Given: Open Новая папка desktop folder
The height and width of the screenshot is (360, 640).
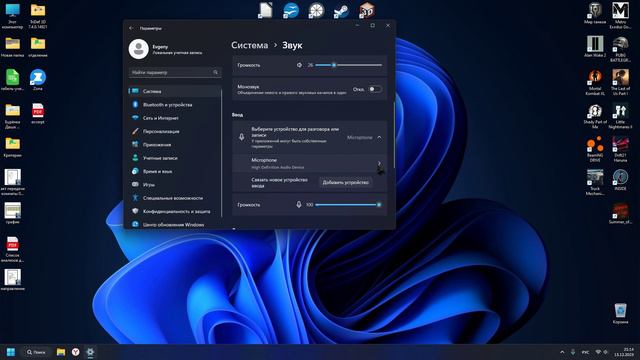Looking at the screenshot, I should pos(12,47).
